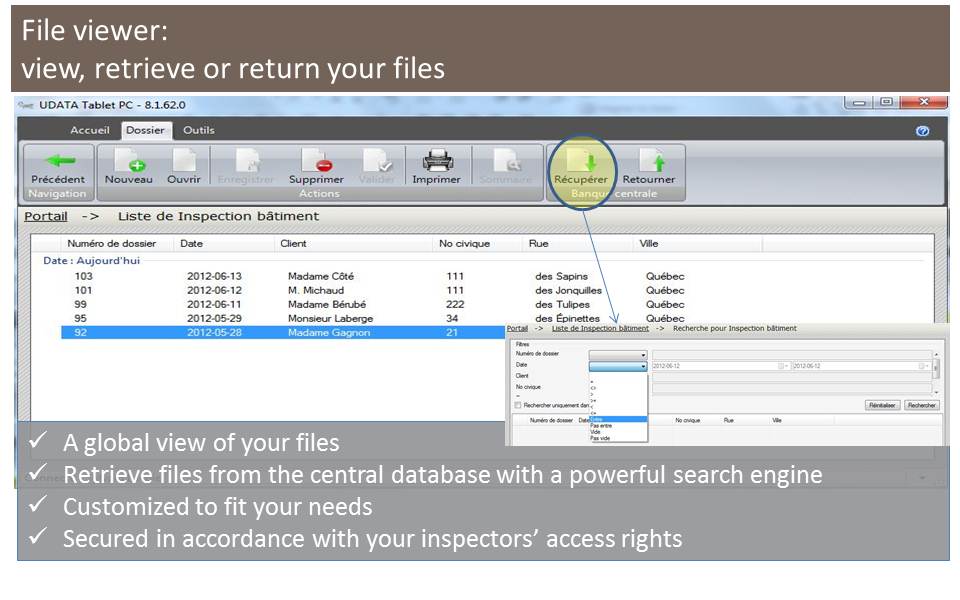Expand the Numéro de dossier operator dropdown
Viewport: 960px width, 600px height.
(x=643, y=355)
